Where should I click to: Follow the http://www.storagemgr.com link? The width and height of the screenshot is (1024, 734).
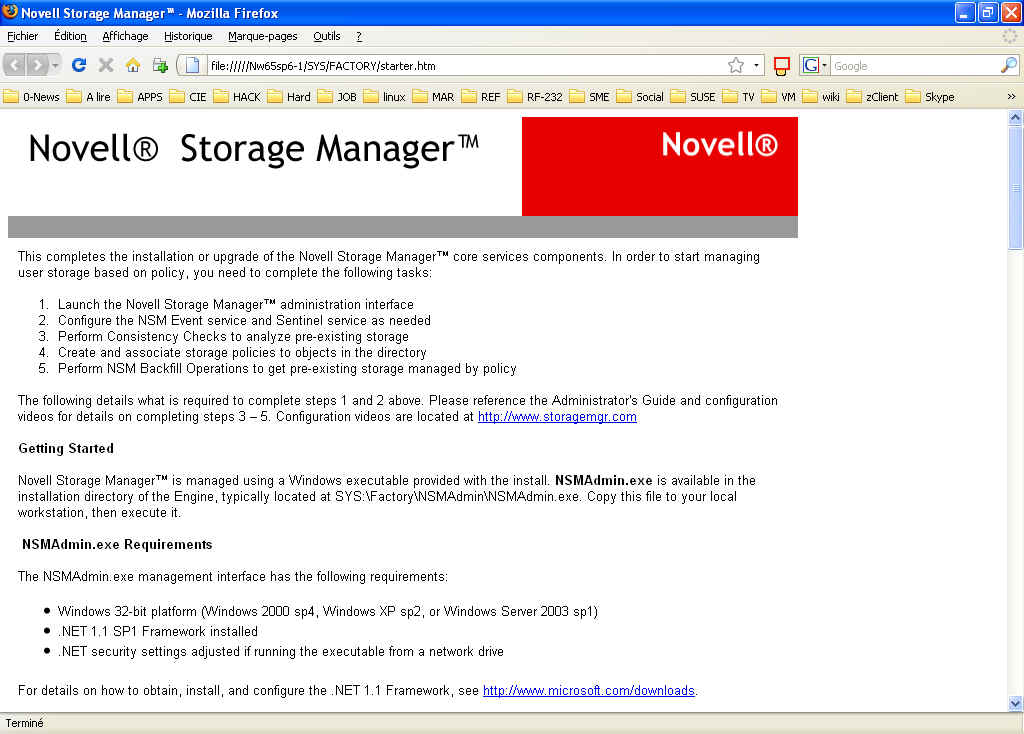557,417
